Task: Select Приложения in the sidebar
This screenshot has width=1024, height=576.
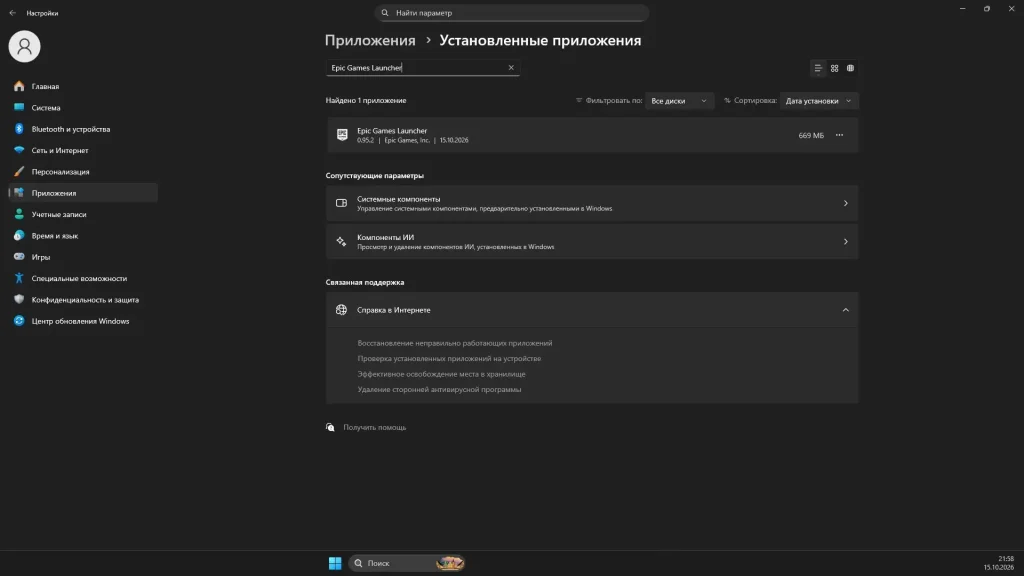Action: click(x=83, y=193)
